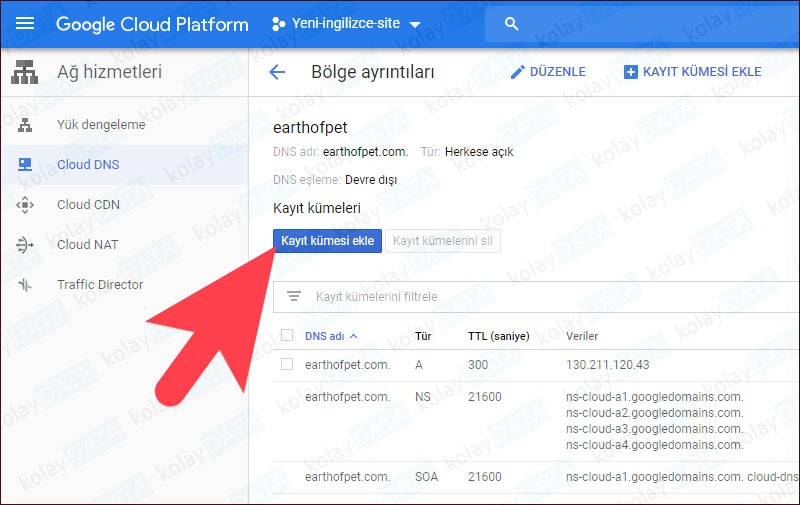Select Cloud DNS in the sidebar

[124, 165]
